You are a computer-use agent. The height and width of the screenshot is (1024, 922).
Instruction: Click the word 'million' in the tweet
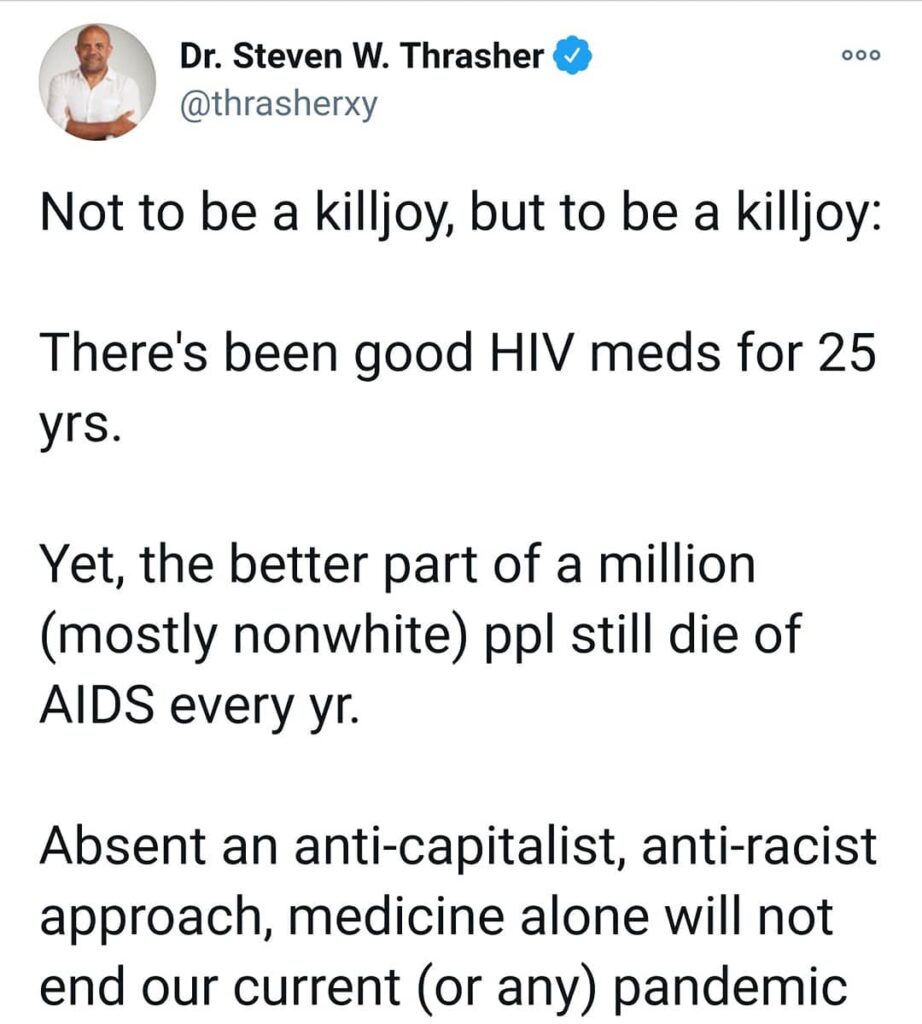(677, 564)
